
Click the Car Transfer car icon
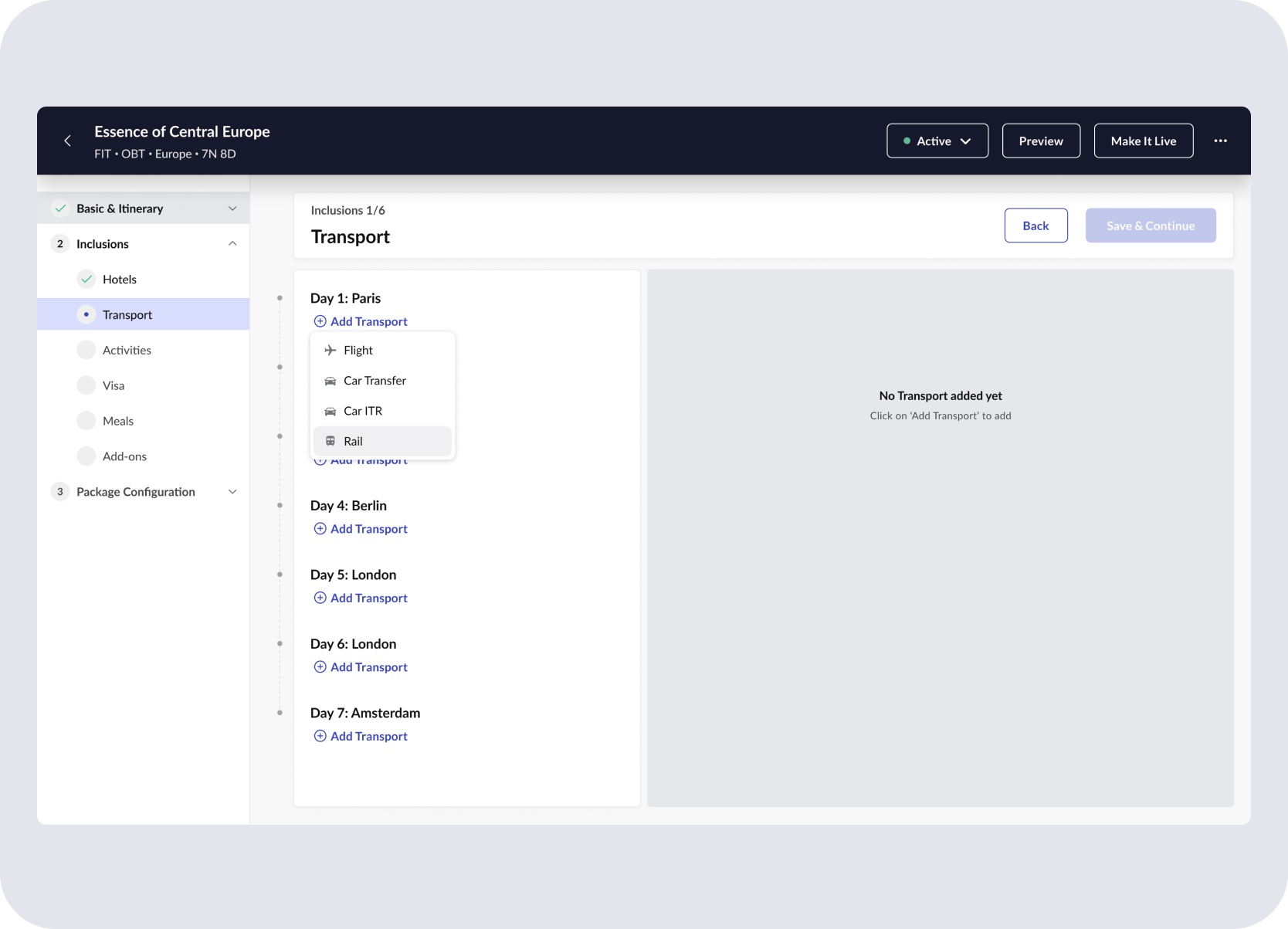pyautogui.click(x=330, y=381)
